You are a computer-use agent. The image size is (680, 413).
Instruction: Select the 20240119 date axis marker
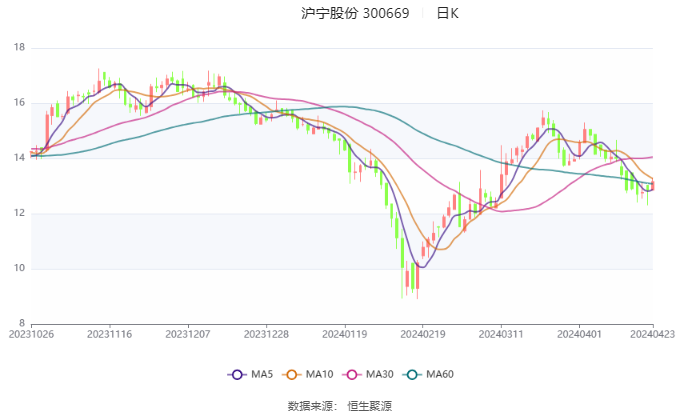click(344, 334)
